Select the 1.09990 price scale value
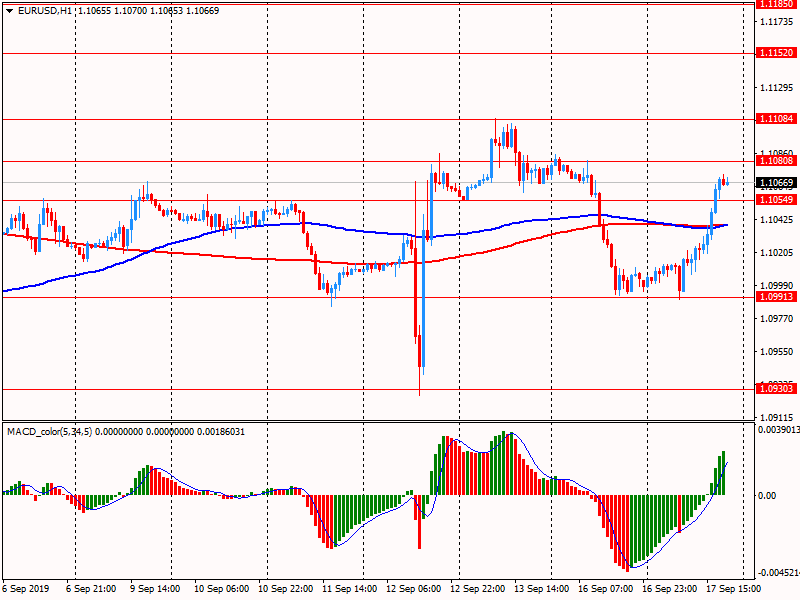 point(777,286)
